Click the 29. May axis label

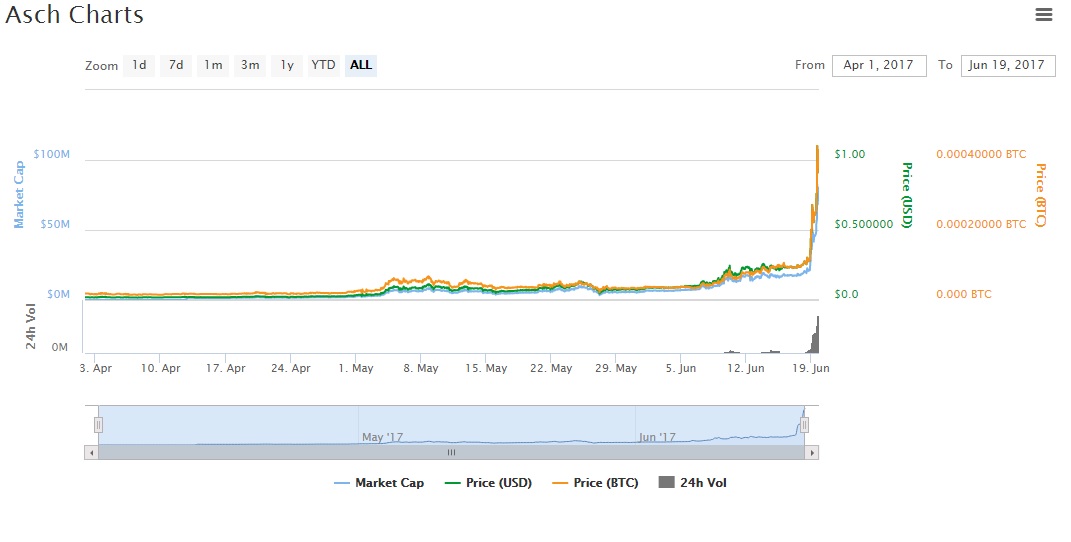616,368
